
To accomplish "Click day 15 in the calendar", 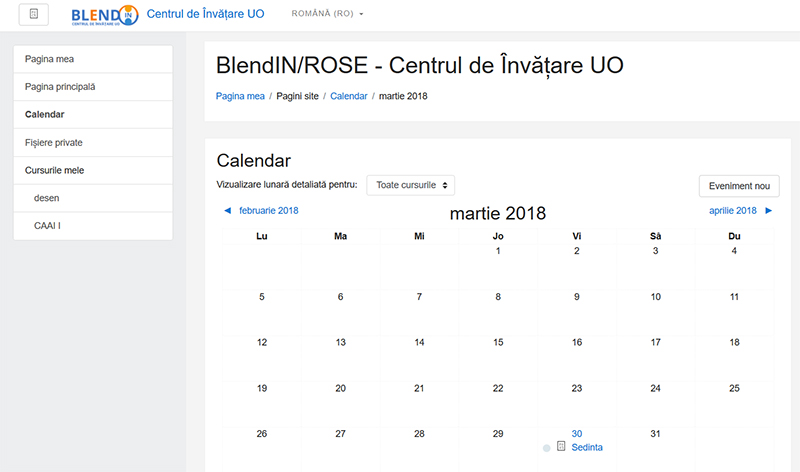I will tap(498, 342).
